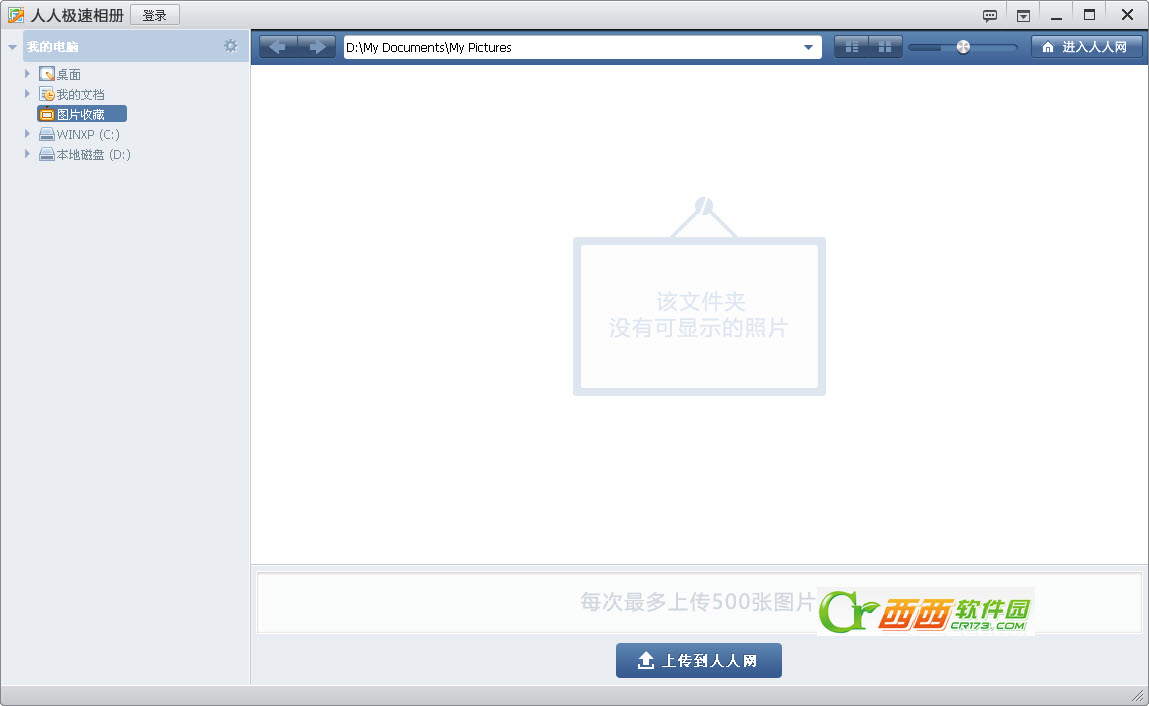Click the thumbnail size slider handle
This screenshot has width=1149, height=706.
coord(964,47)
